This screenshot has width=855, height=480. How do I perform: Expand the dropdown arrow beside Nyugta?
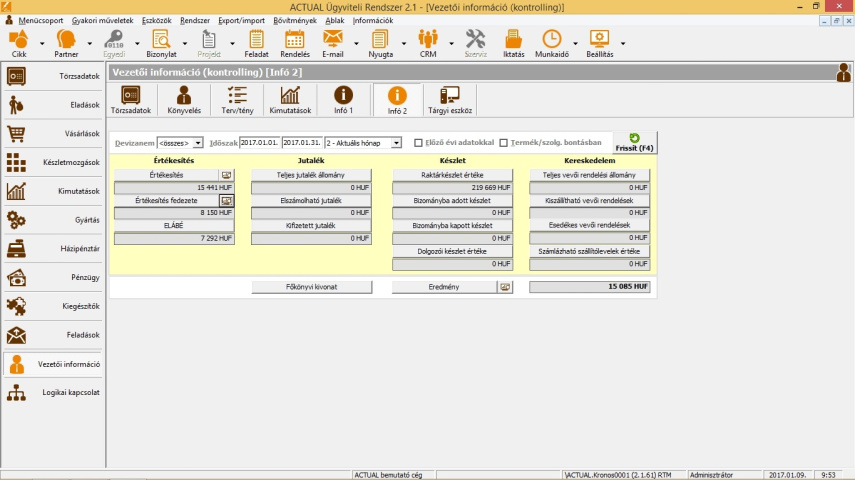pos(403,44)
